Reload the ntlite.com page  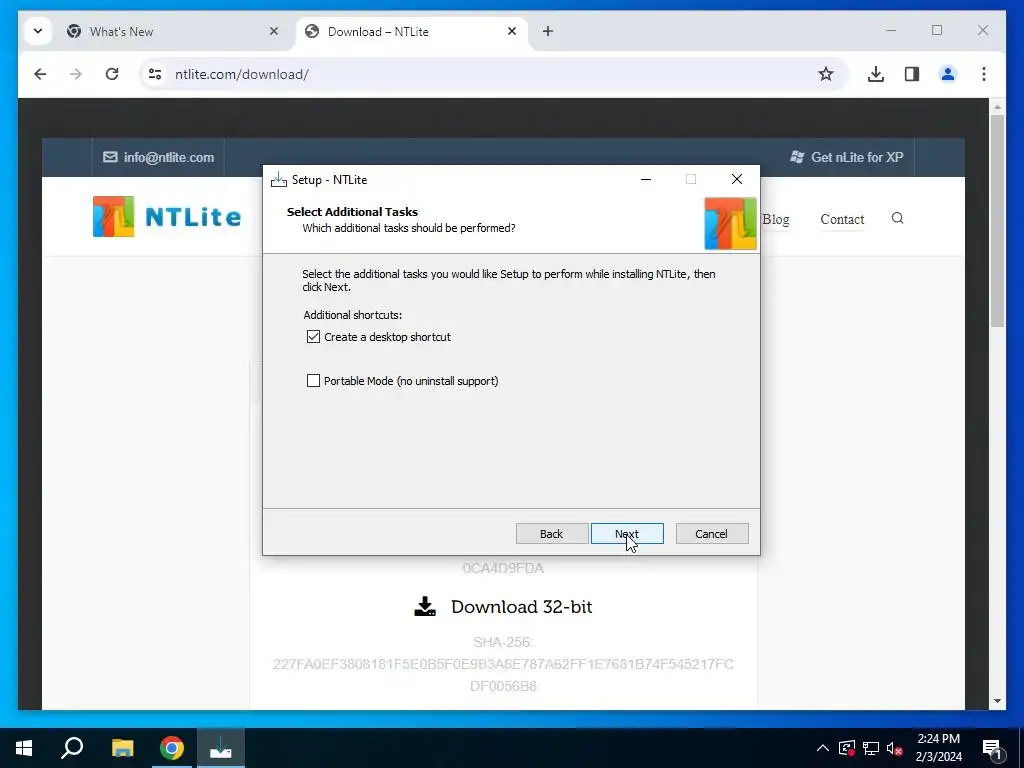(112, 74)
